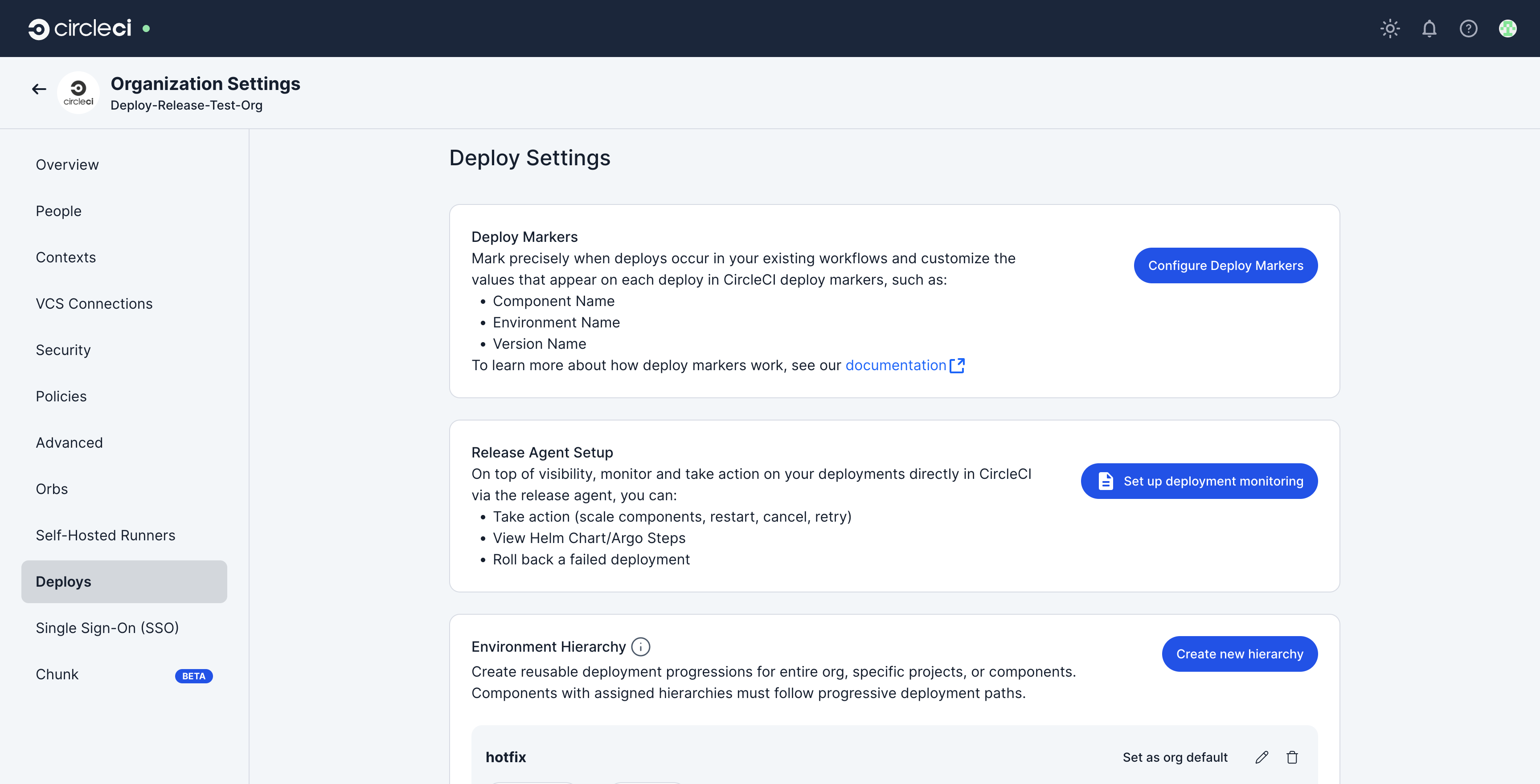Select Deploys in the settings sidebar
The image size is (1540, 784).
(x=63, y=581)
